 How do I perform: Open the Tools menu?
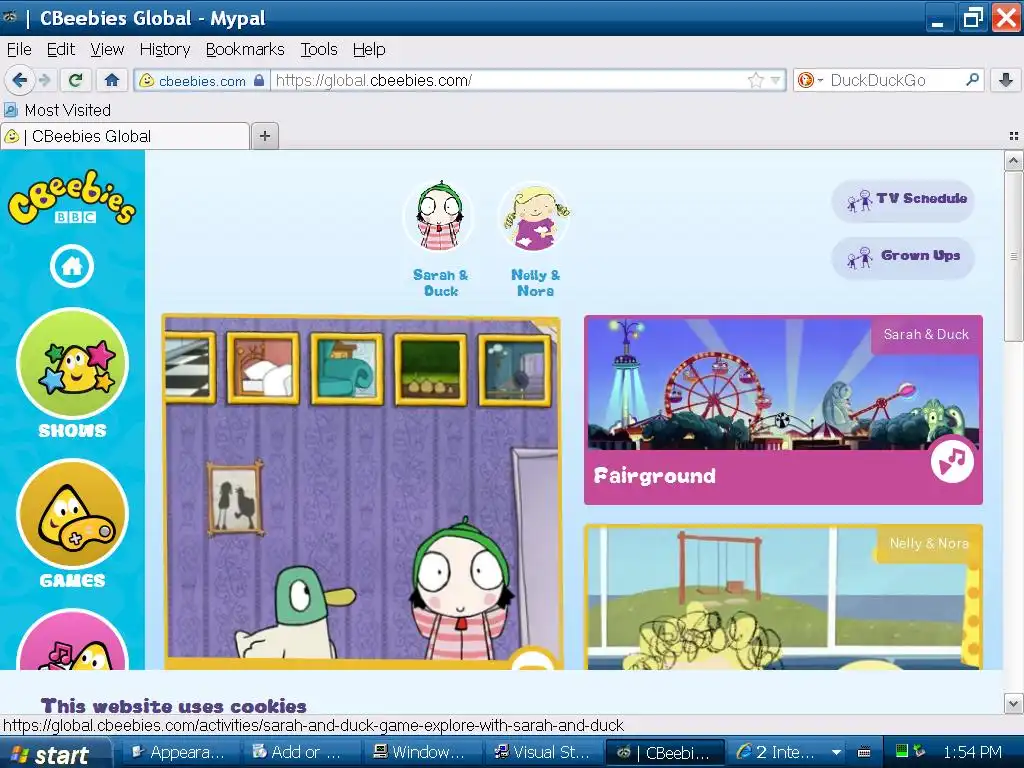click(319, 50)
